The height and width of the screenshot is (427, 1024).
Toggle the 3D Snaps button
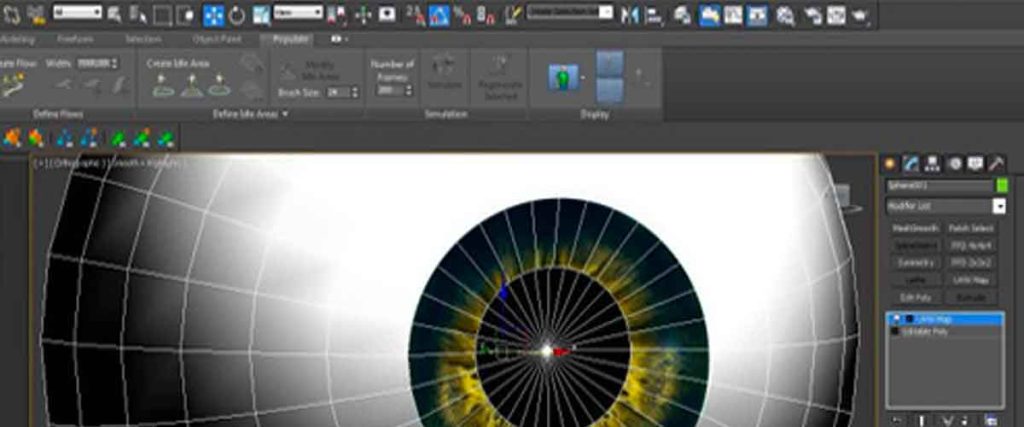[415, 14]
